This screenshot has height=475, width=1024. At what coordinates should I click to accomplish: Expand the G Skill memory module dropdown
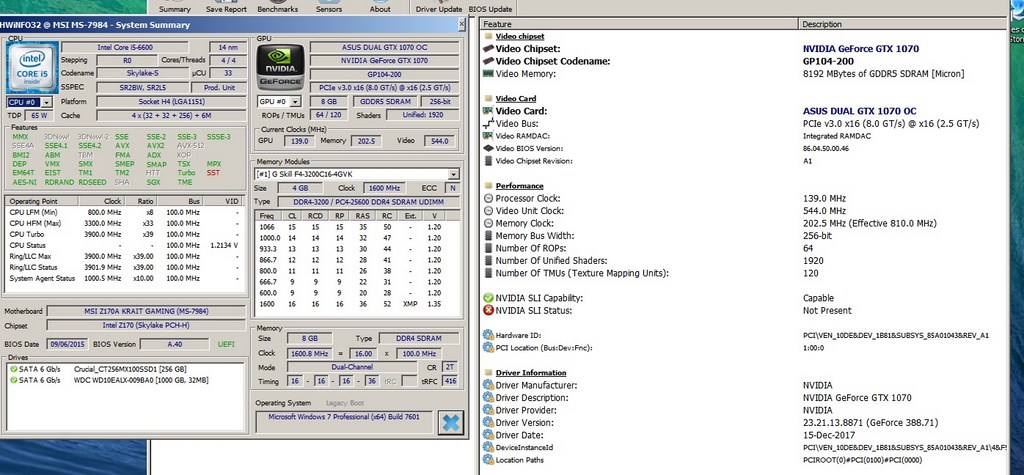tap(454, 174)
